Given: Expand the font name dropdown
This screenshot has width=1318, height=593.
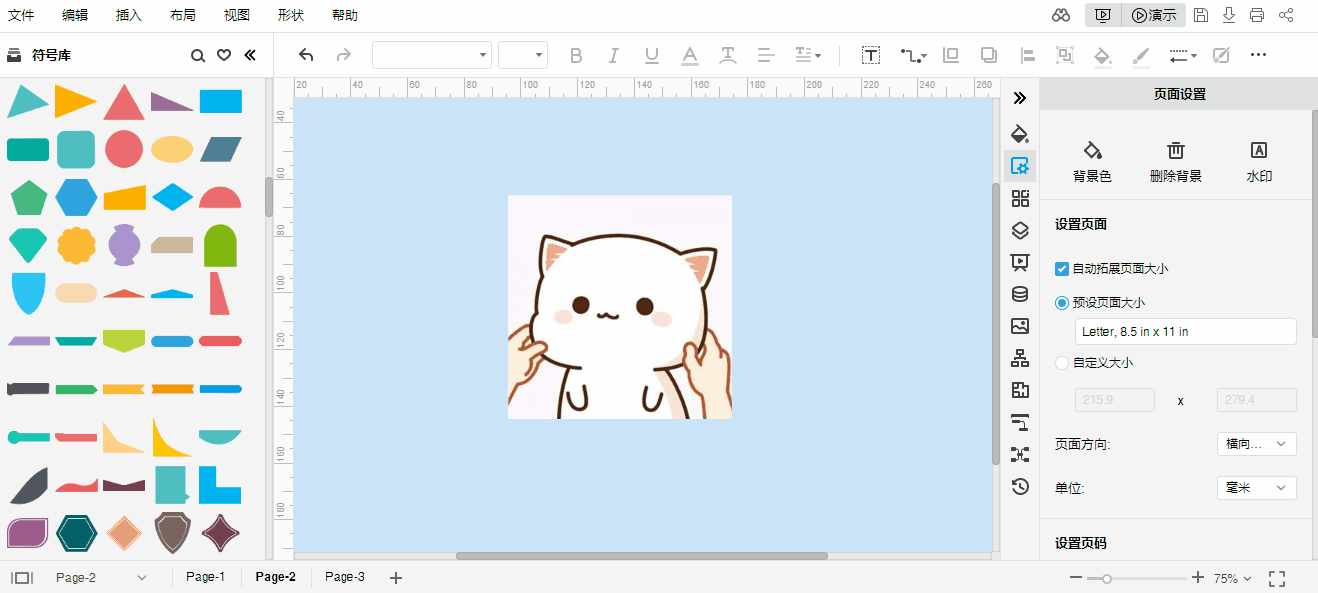Looking at the screenshot, I should [x=432, y=55].
